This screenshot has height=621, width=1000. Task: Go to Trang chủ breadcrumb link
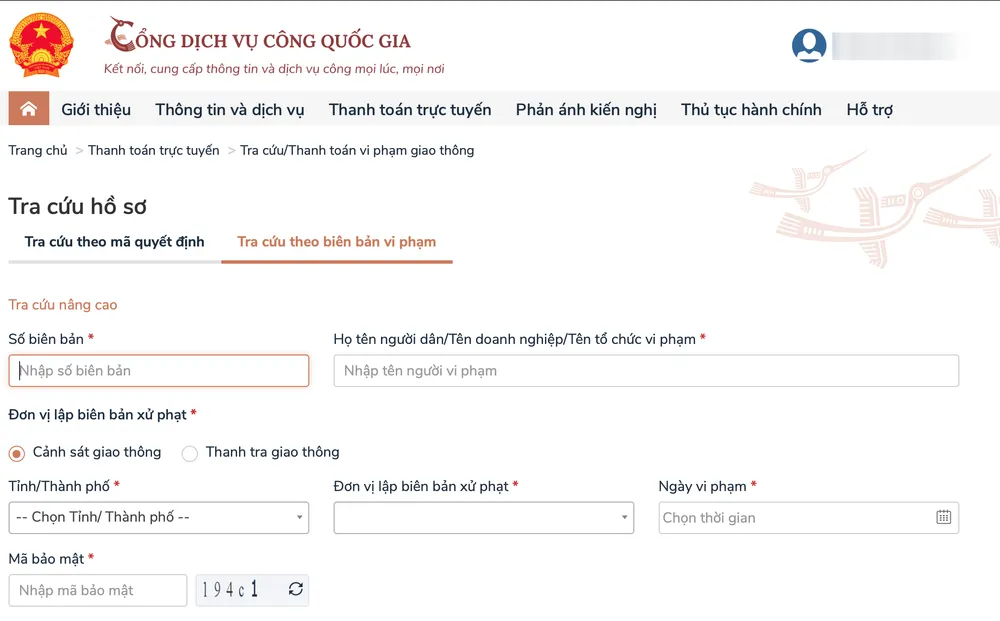tap(38, 150)
